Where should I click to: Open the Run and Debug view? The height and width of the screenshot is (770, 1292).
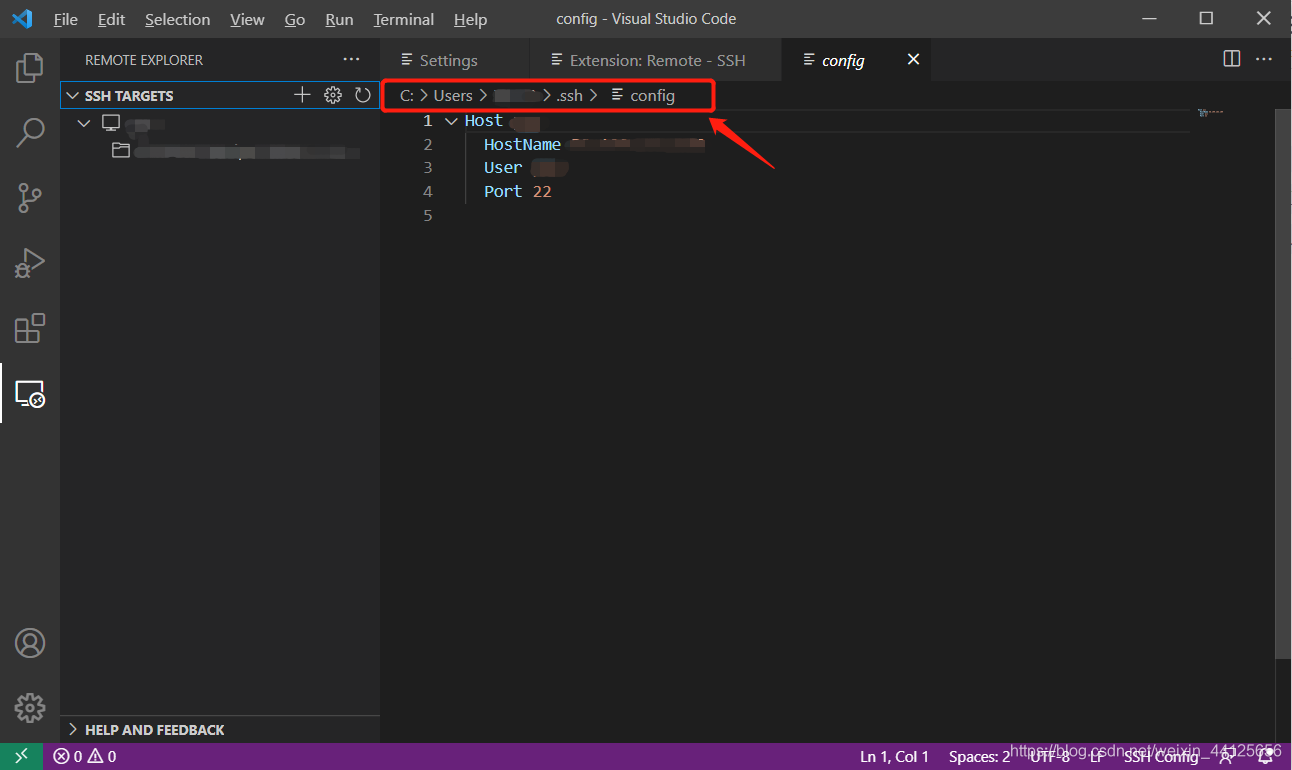(30, 263)
